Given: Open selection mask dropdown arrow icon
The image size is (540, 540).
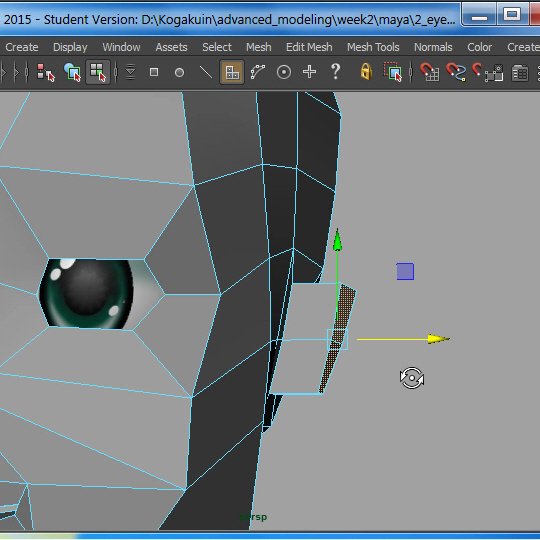Looking at the screenshot, I should pyautogui.click(x=131, y=72).
